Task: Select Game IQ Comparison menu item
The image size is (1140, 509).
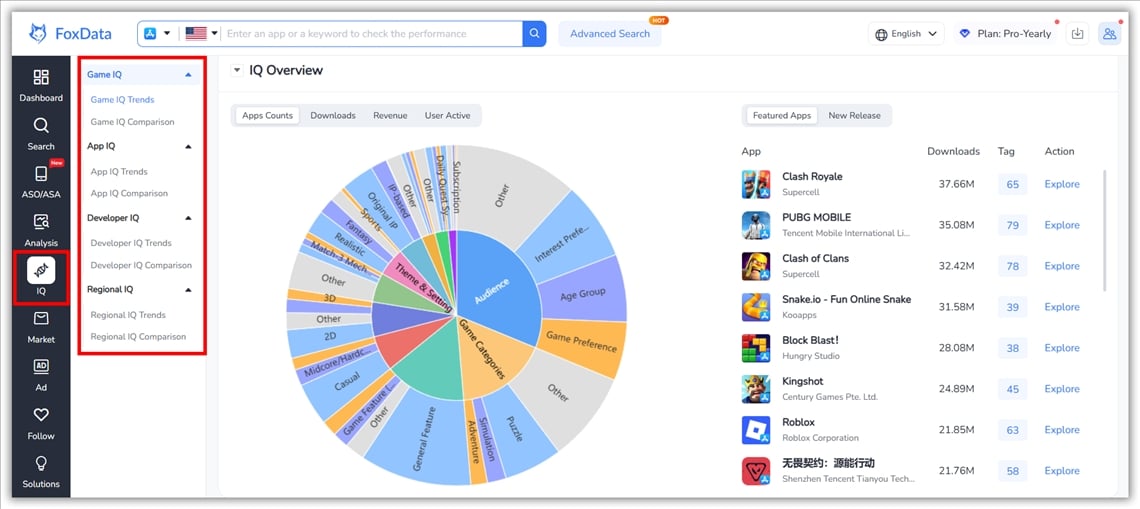Action: 132,122
